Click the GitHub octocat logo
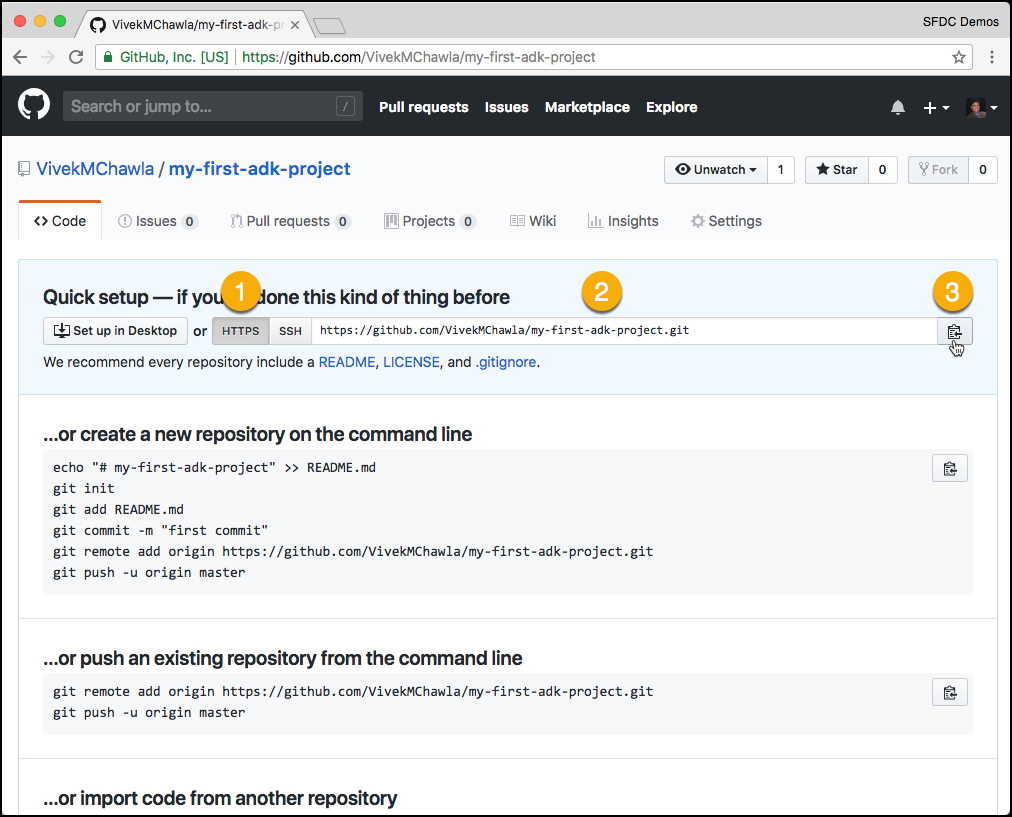Image resolution: width=1012 pixels, height=817 pixels. (34, 105)
